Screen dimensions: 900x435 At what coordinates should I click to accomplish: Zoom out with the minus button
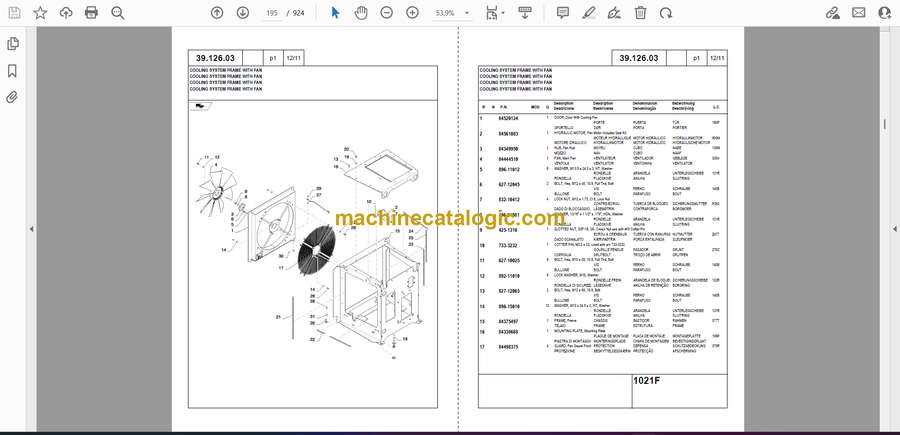click(x=387, y=13)
